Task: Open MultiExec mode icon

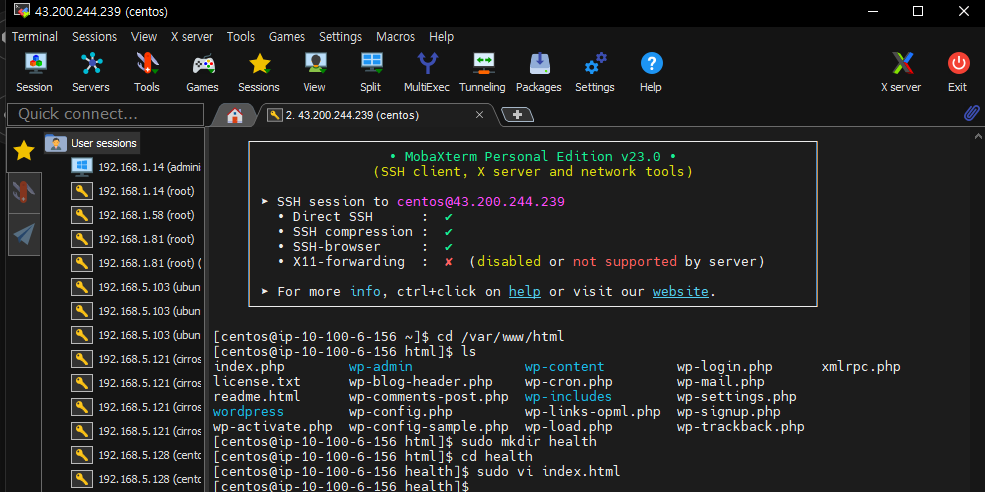Action: tap(427, 72)
